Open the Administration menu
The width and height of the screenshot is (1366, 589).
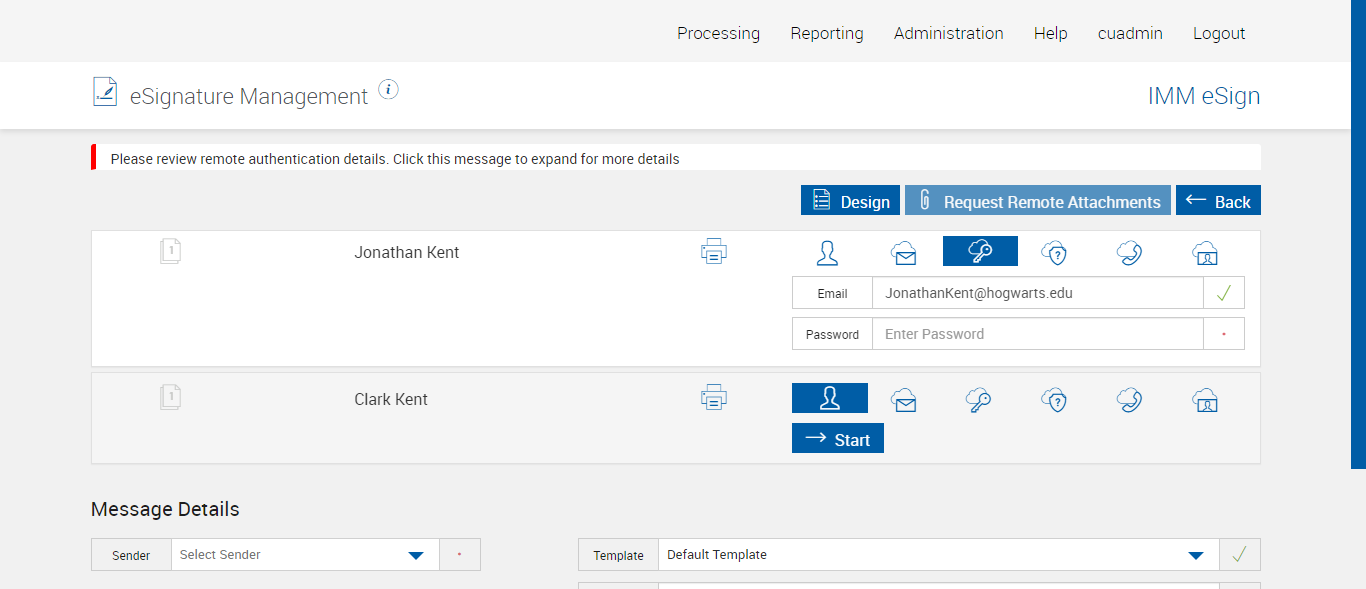(x=948, y=33)
